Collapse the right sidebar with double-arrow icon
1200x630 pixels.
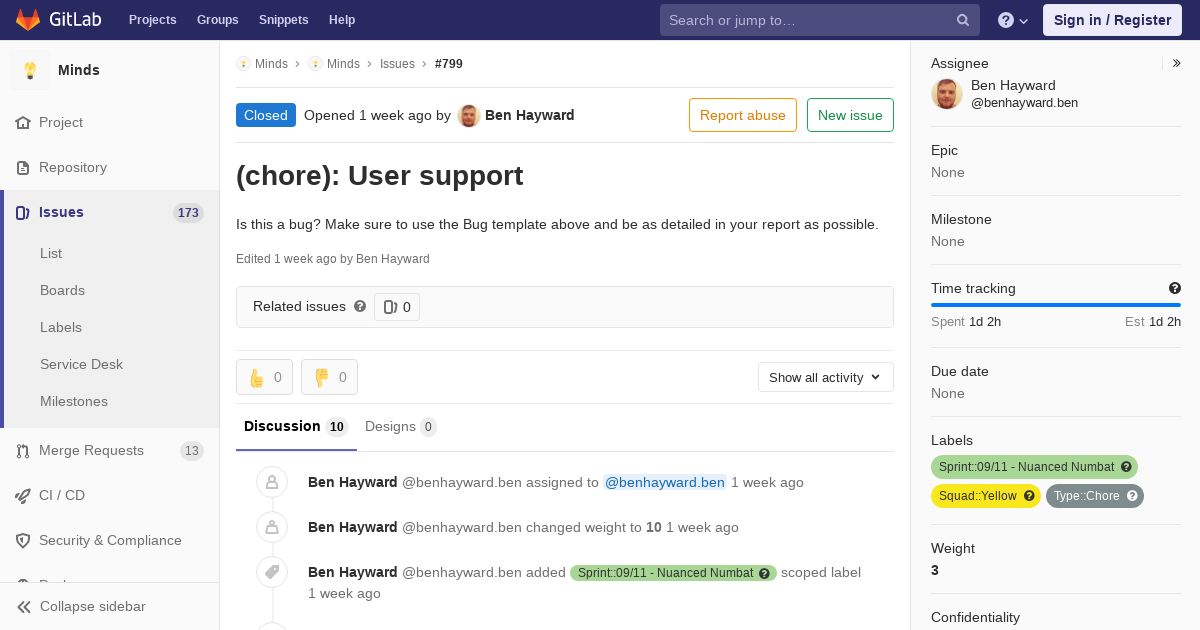click(1177, 63)
